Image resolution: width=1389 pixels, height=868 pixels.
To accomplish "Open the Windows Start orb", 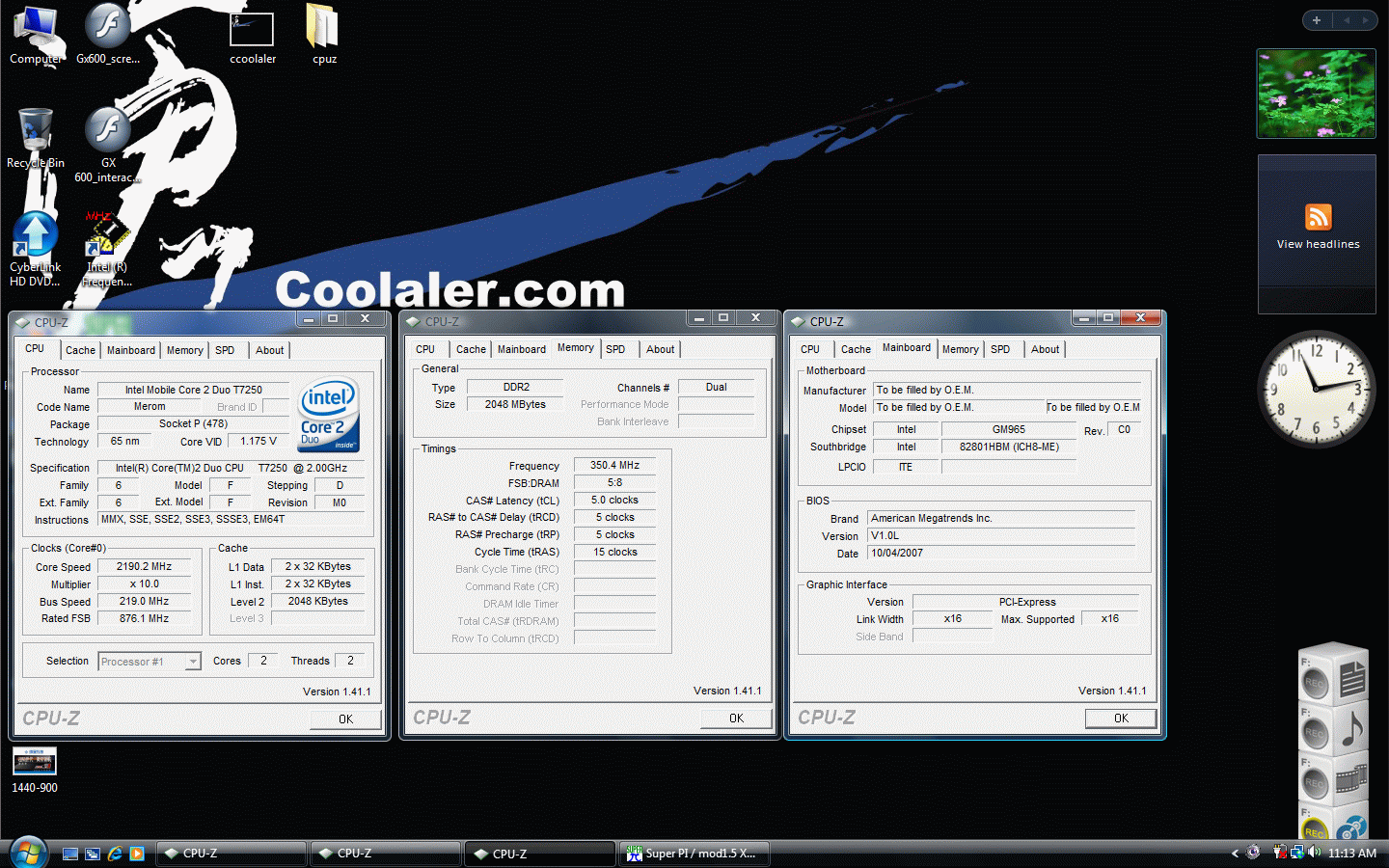I will tap(28, 853).
